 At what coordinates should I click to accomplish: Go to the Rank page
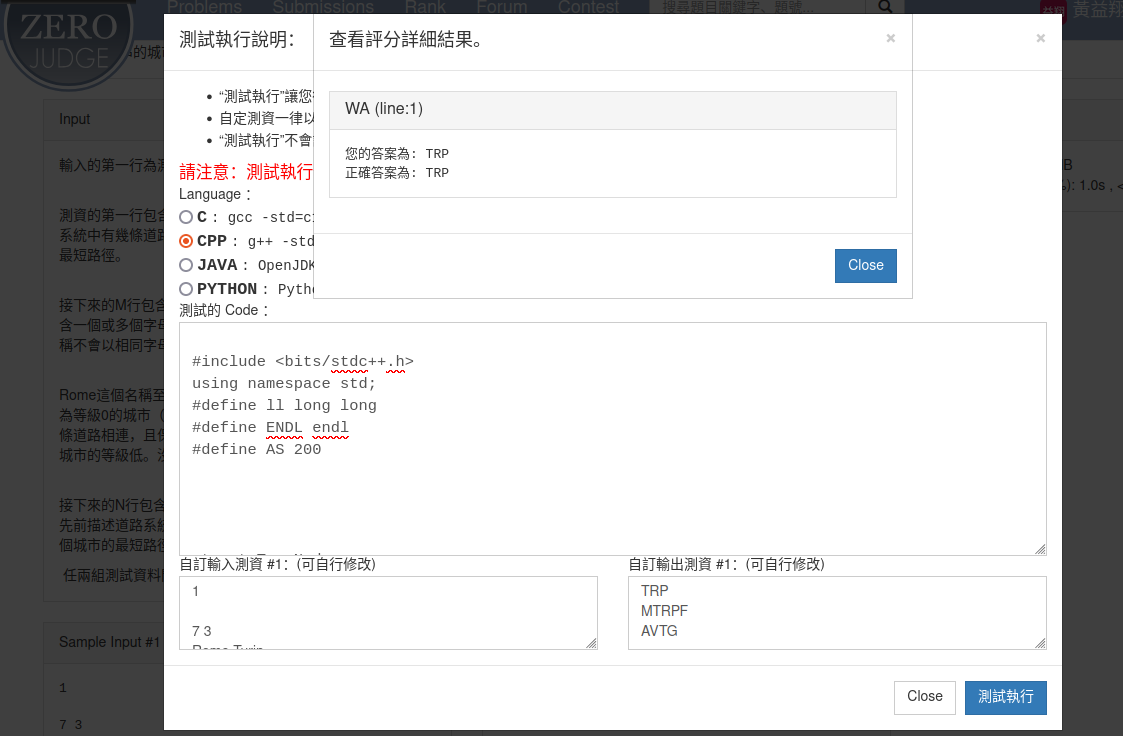pyautogui.click(x=425, y=7)
